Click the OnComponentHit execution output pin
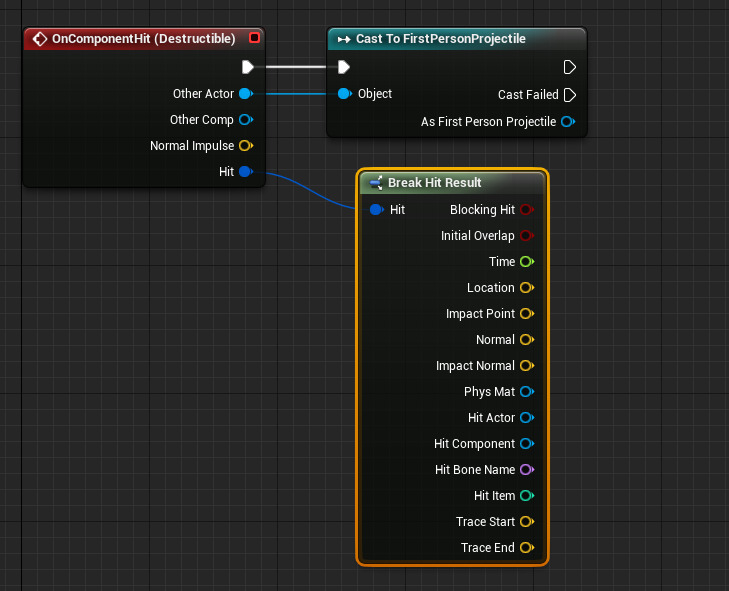Image resolution: width=729 pixels, height=591 pixels. coord(247,67)
